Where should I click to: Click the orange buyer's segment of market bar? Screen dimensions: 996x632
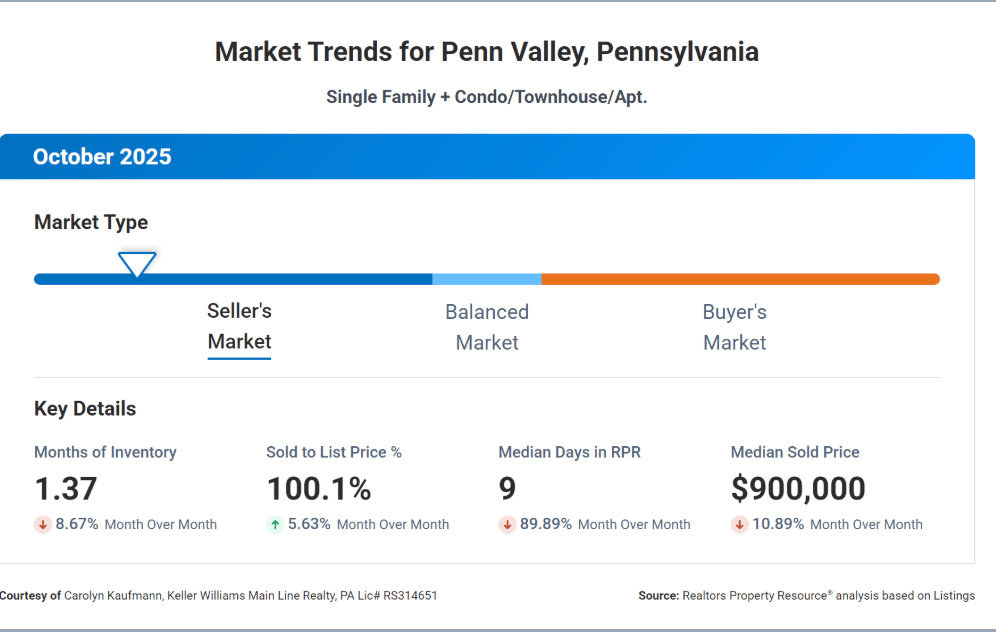tap(740, 279)
